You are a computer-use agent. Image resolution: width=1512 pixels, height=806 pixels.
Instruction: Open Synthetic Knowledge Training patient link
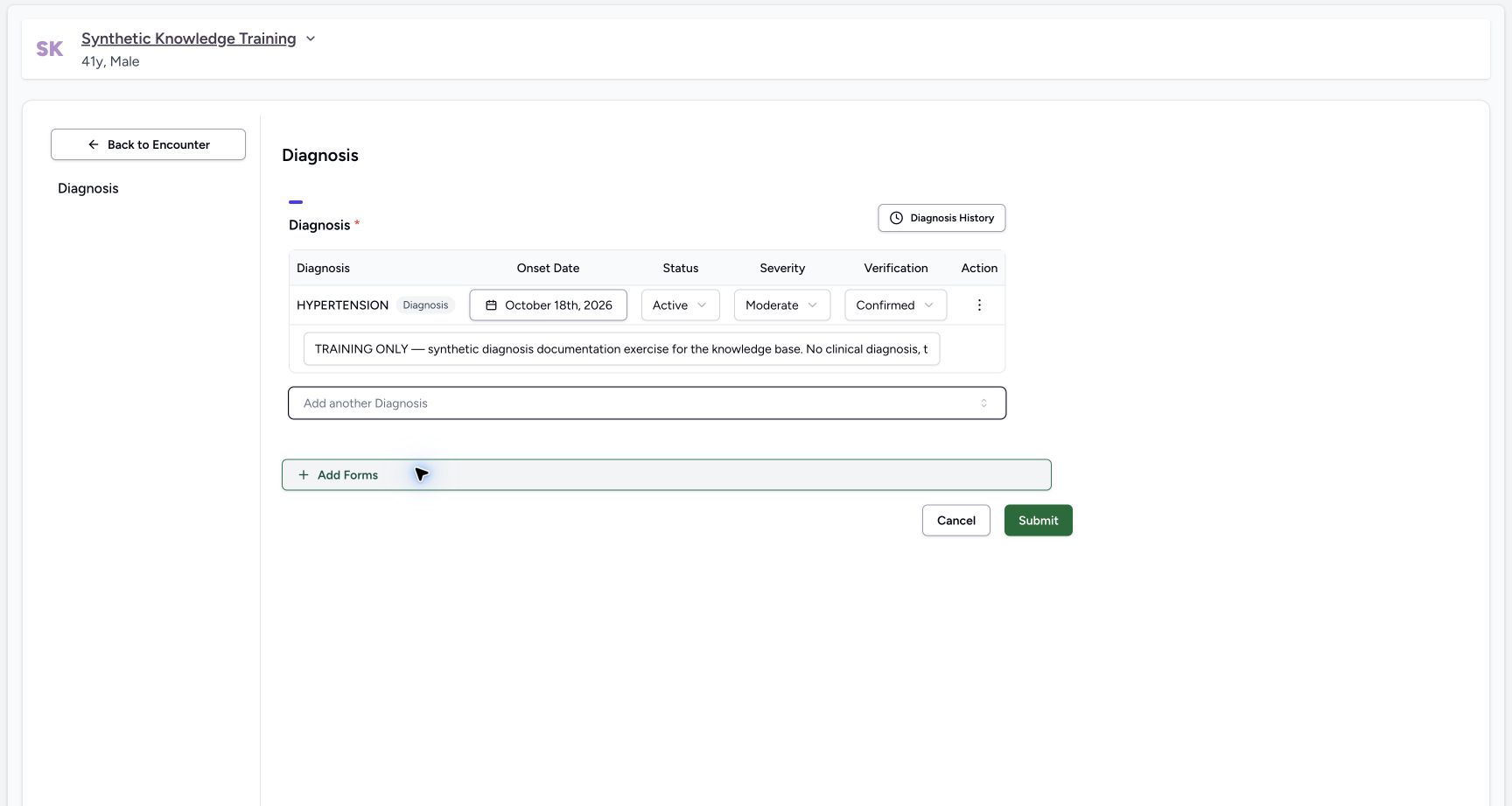coord(188,39)
